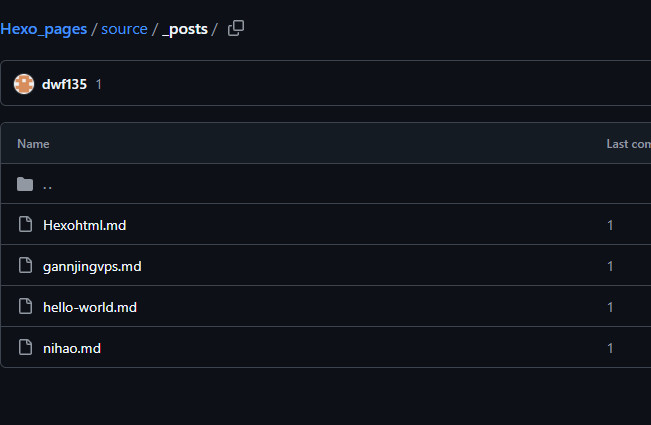Open the nihao.md file

coord(72,348)
